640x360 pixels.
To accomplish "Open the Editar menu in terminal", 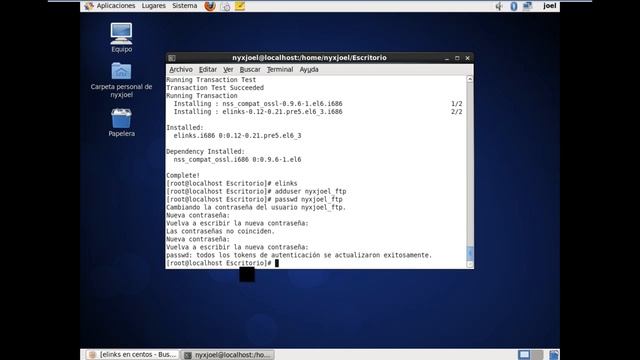I will coord(208,69).
